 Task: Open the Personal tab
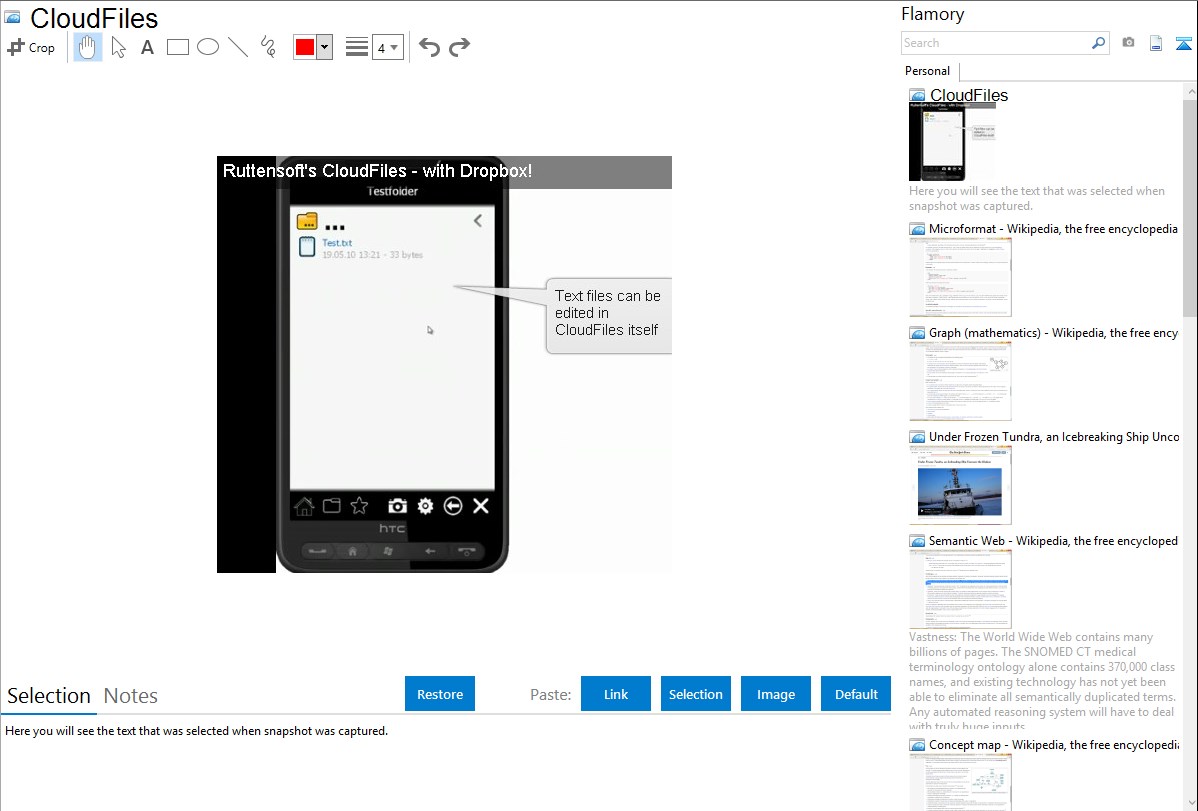point(927,71)
